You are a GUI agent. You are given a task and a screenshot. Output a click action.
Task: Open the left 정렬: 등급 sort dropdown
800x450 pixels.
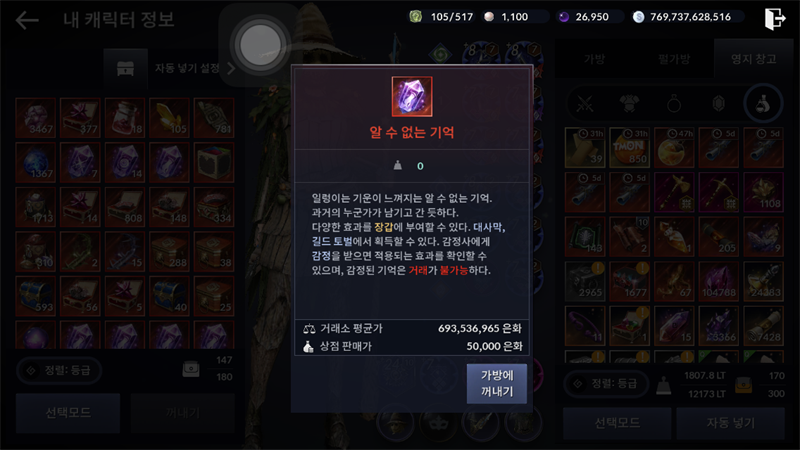[59, 370]
